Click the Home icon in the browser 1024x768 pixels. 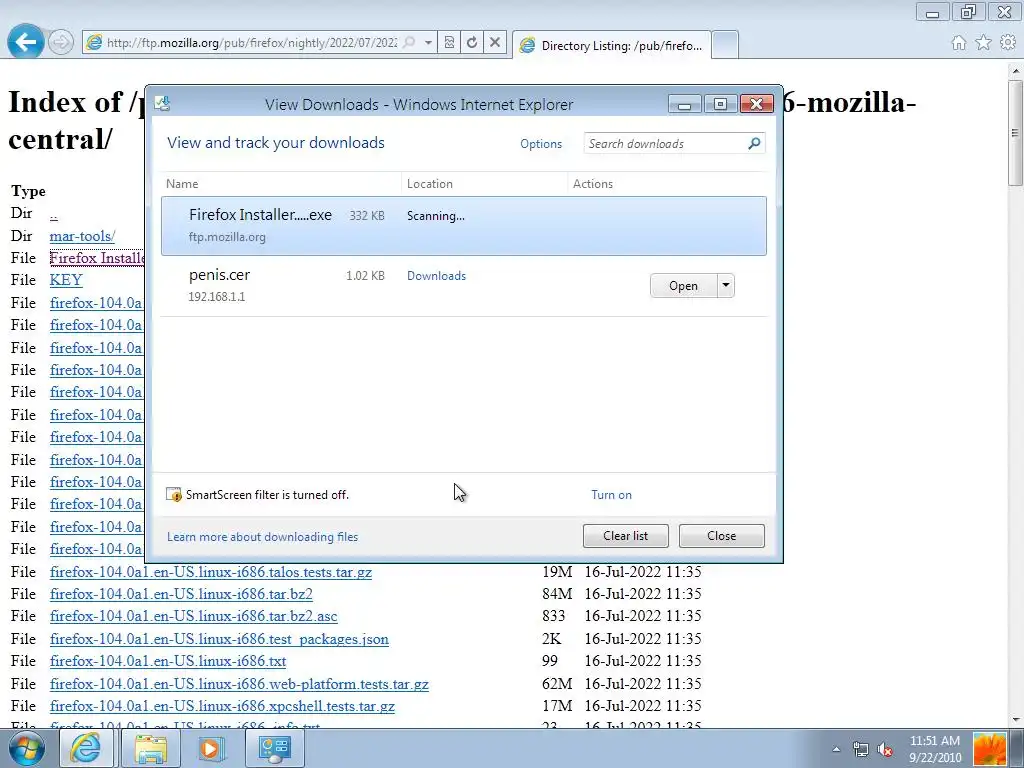coord(959,43)
